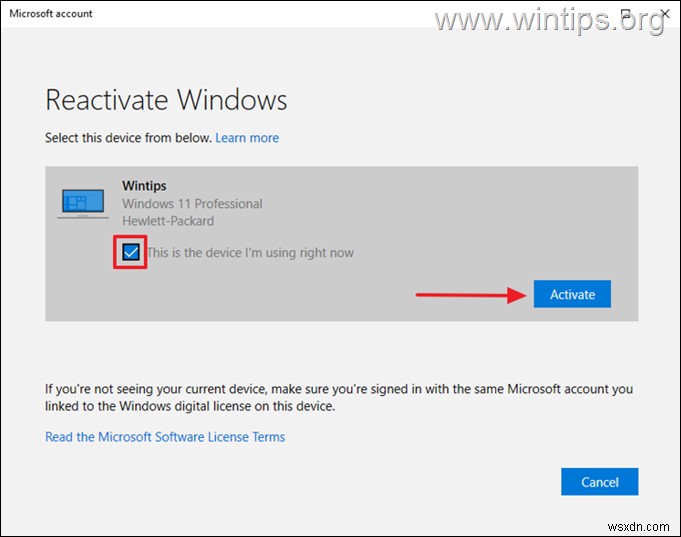Click the 'Hewlett-Packard' manufacturer text
681x537 pixels.
pyautogui.click(x=168, y=221)
